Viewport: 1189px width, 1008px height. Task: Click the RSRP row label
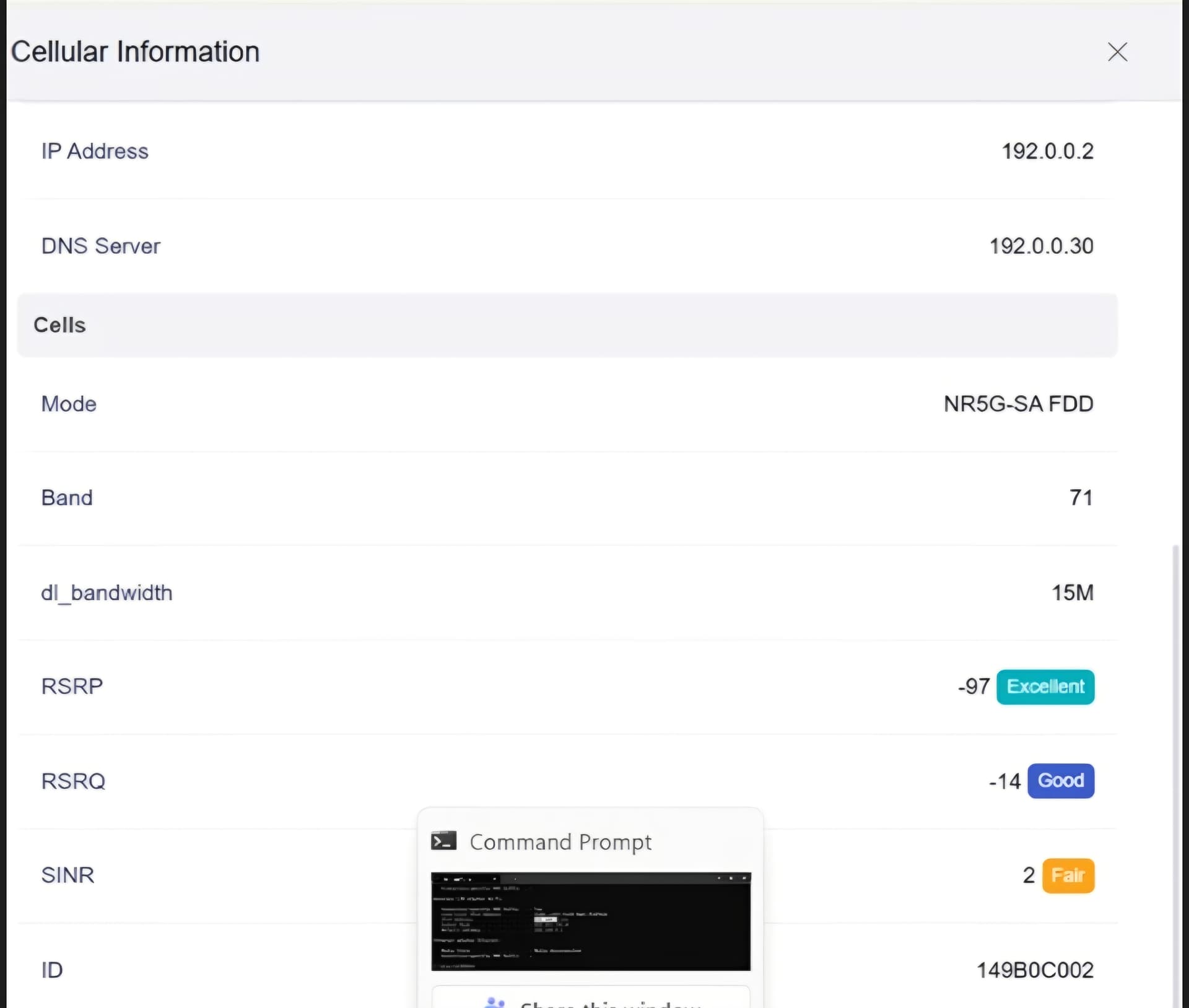click(72, 686)
